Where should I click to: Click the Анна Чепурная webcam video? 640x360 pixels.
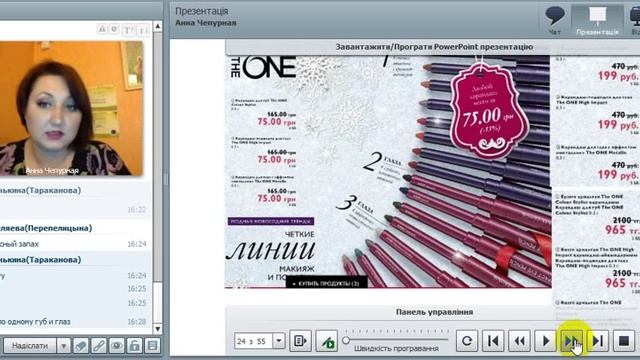tap(72, 108)
